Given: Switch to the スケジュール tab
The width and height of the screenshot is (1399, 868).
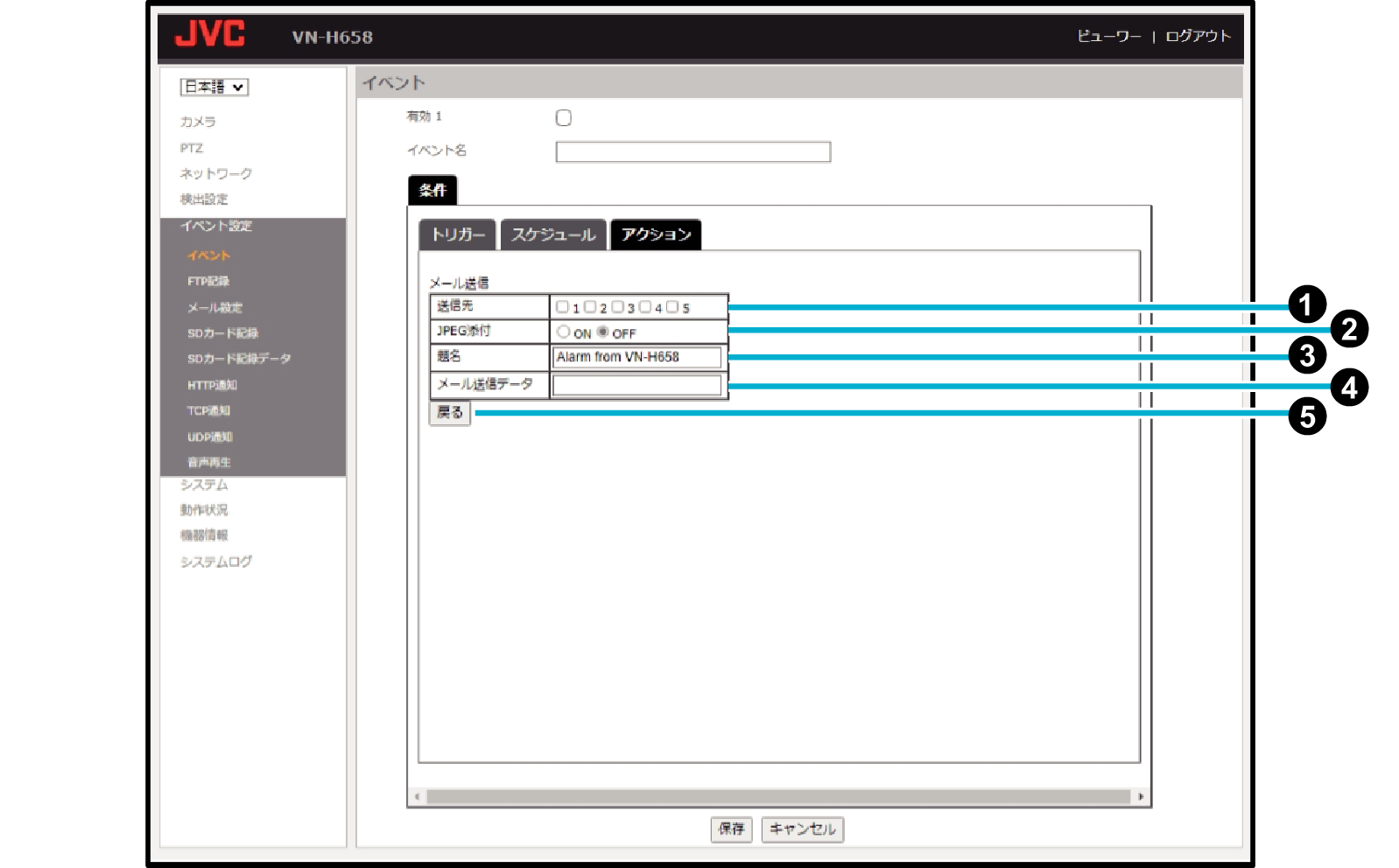Looking at the screenshot, I should 553,234.
